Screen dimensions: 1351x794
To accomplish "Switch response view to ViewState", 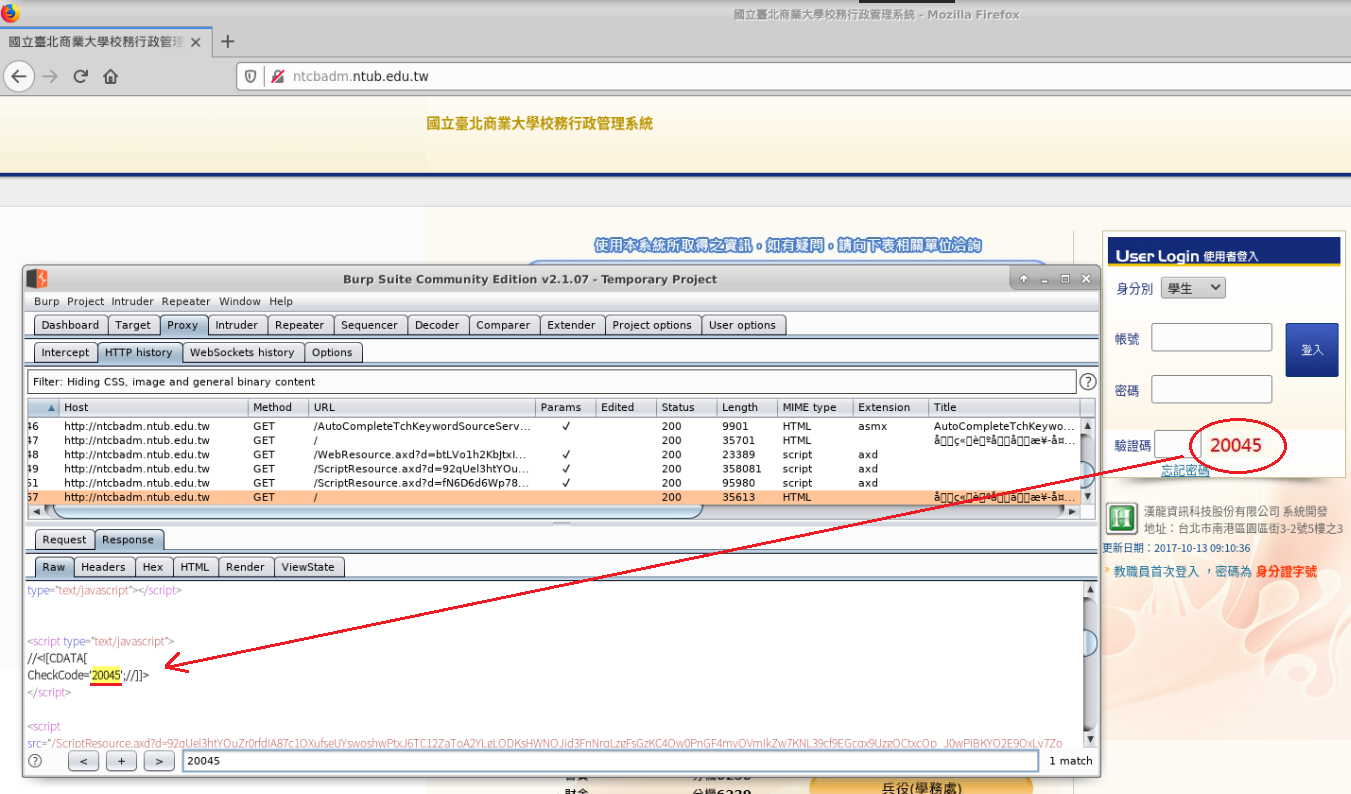I will click(x=308, y=567).
